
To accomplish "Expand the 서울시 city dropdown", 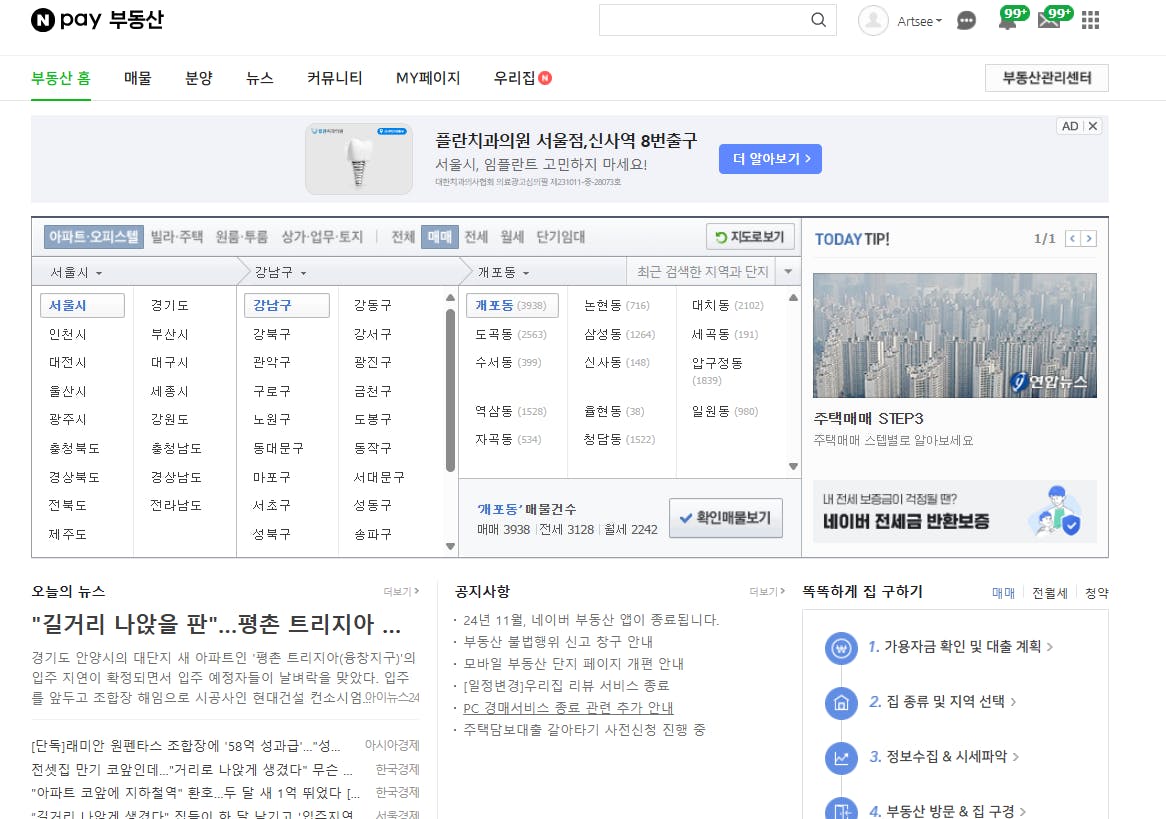I will [x=76, y=272].
